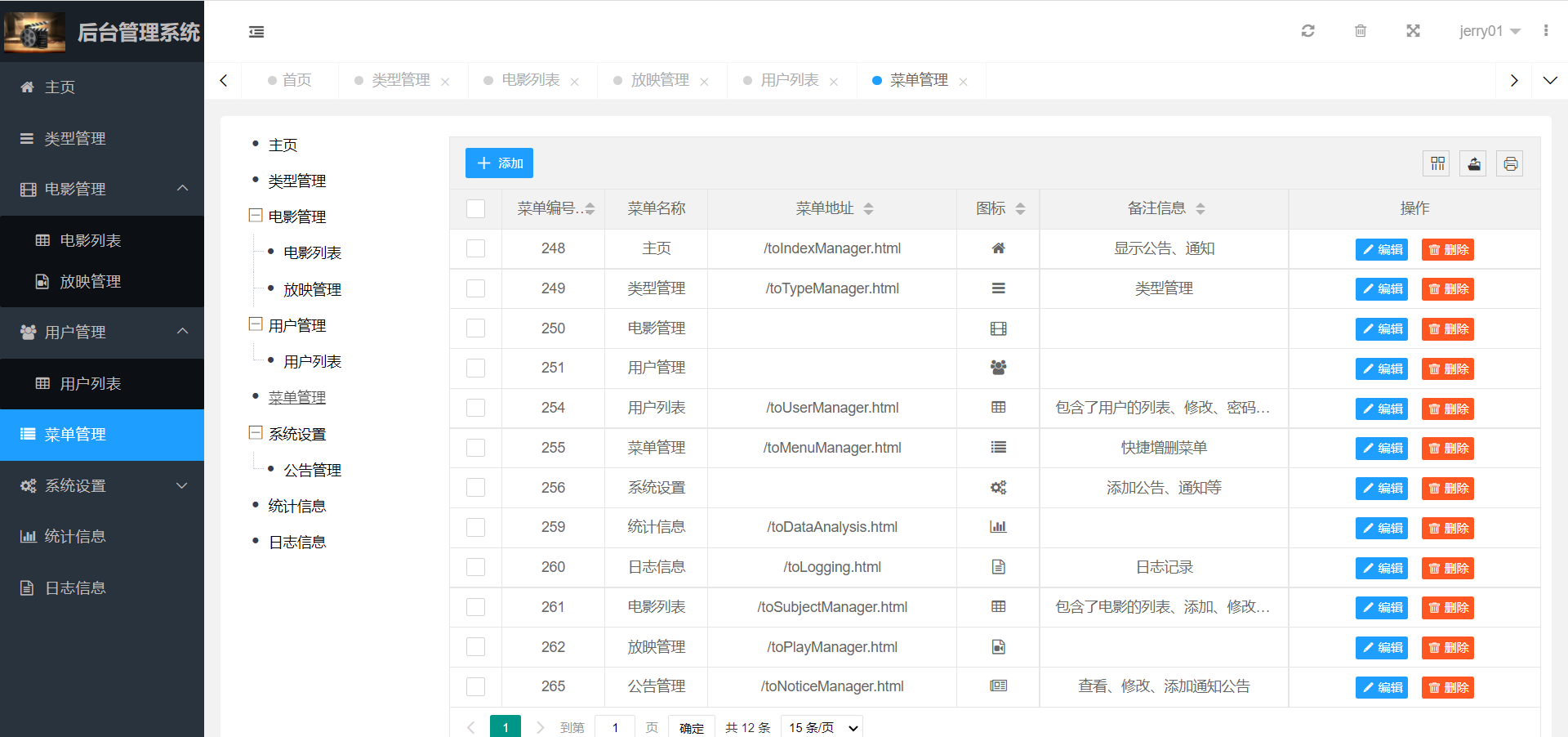This screenshot has height=737, width=1568.
Task: Open the 15 条/页 page size dropdown
Action: [x=822, y=727]
